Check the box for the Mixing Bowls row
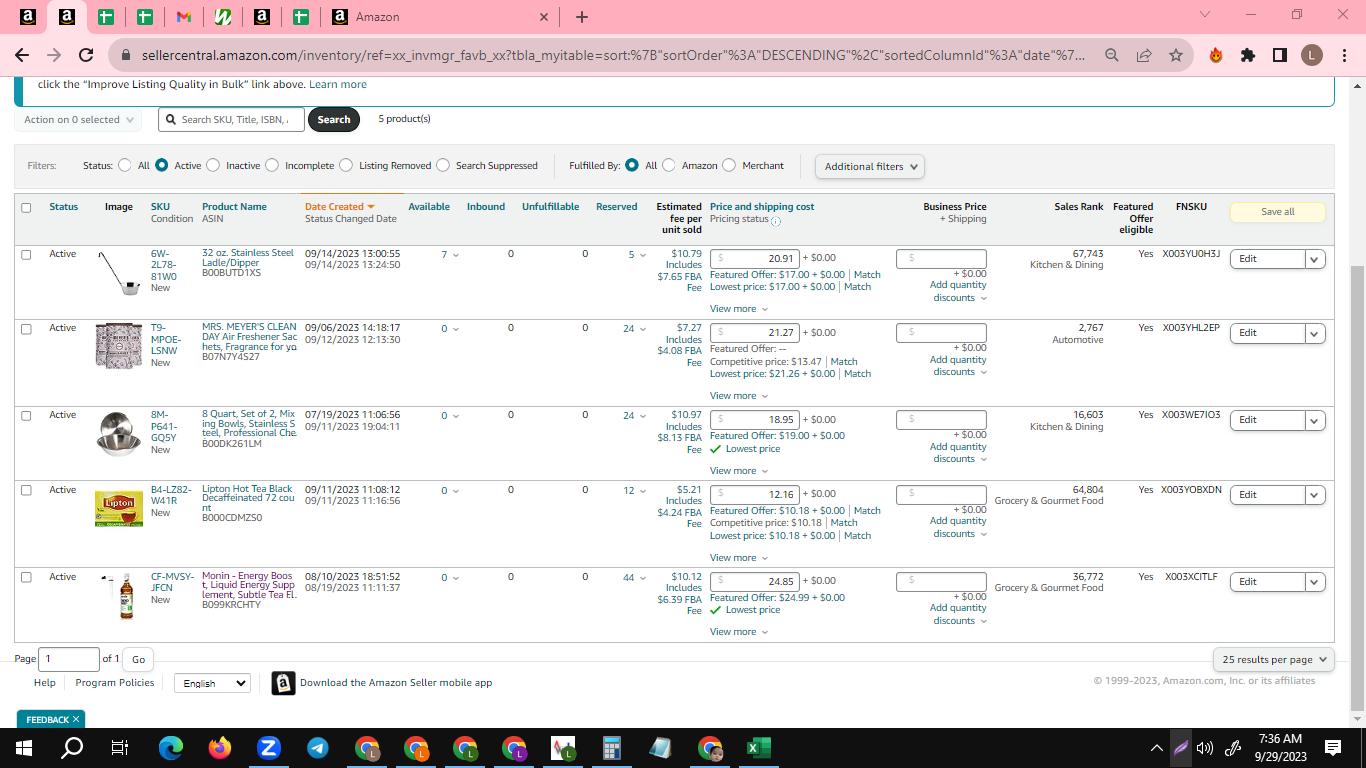This screenshot has width=1366, height=768. [x=26, y=415]
